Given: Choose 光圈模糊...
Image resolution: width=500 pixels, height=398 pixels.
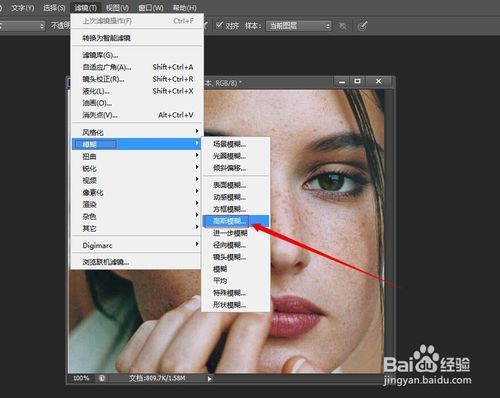Looking at the screenshot, I should [x=236, y=156].
